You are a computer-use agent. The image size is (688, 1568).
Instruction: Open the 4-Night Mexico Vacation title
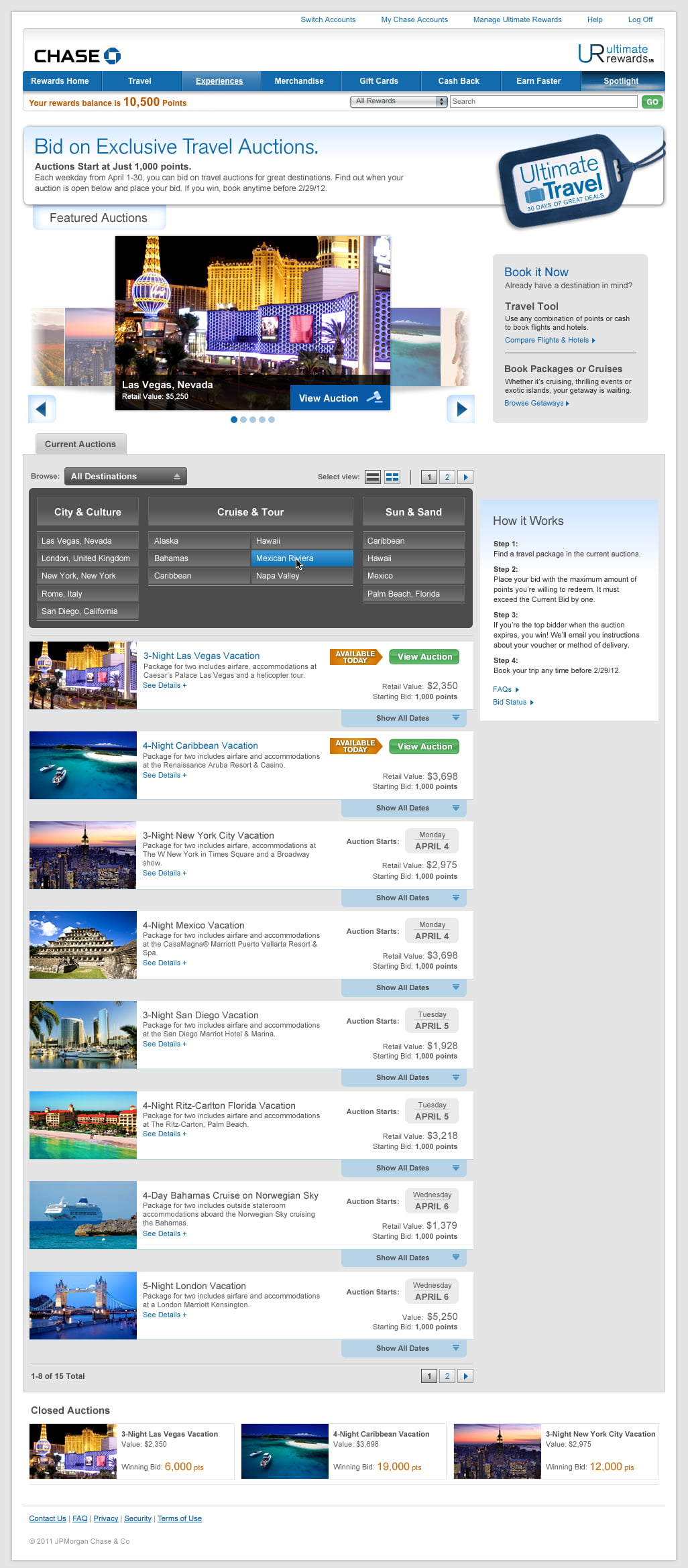[x=194, y=926]
